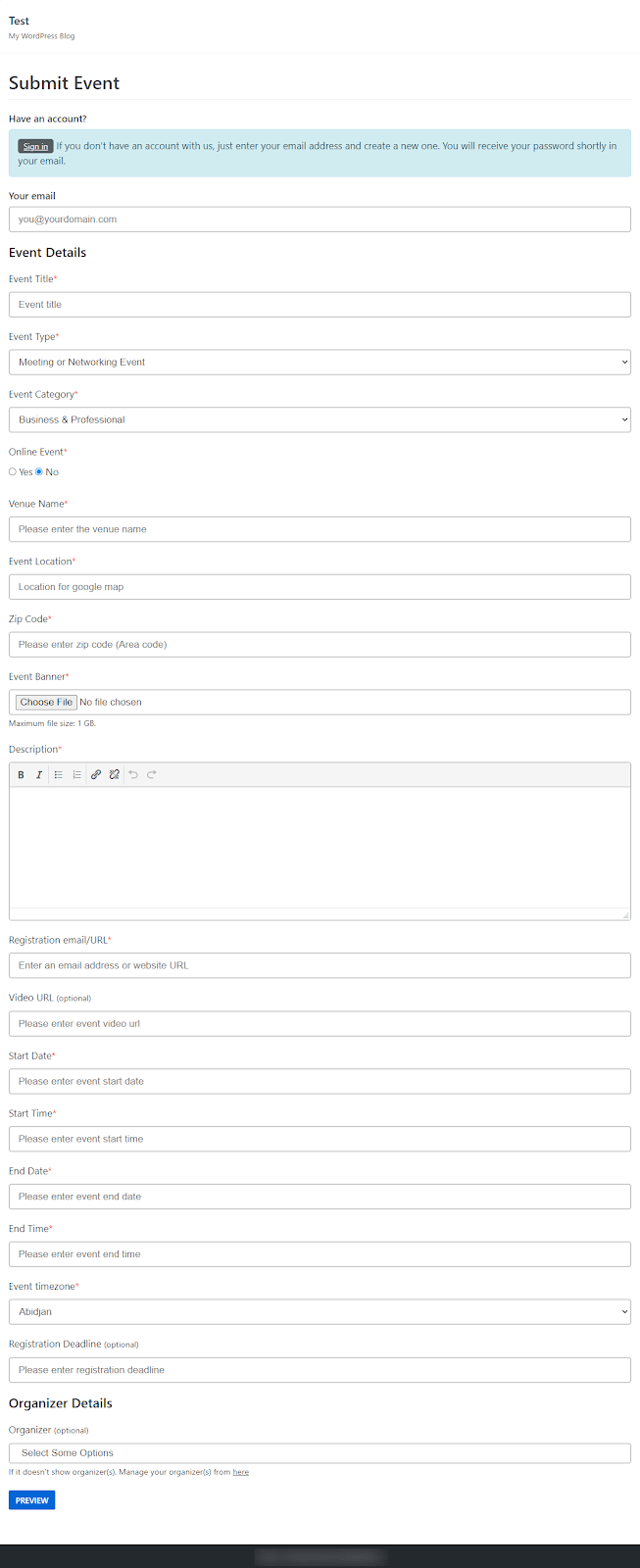Image resolution: width=640 pixels, height=1568 pixels.
Task: Insert numbered list in description
Action: [x=76, y=774]
